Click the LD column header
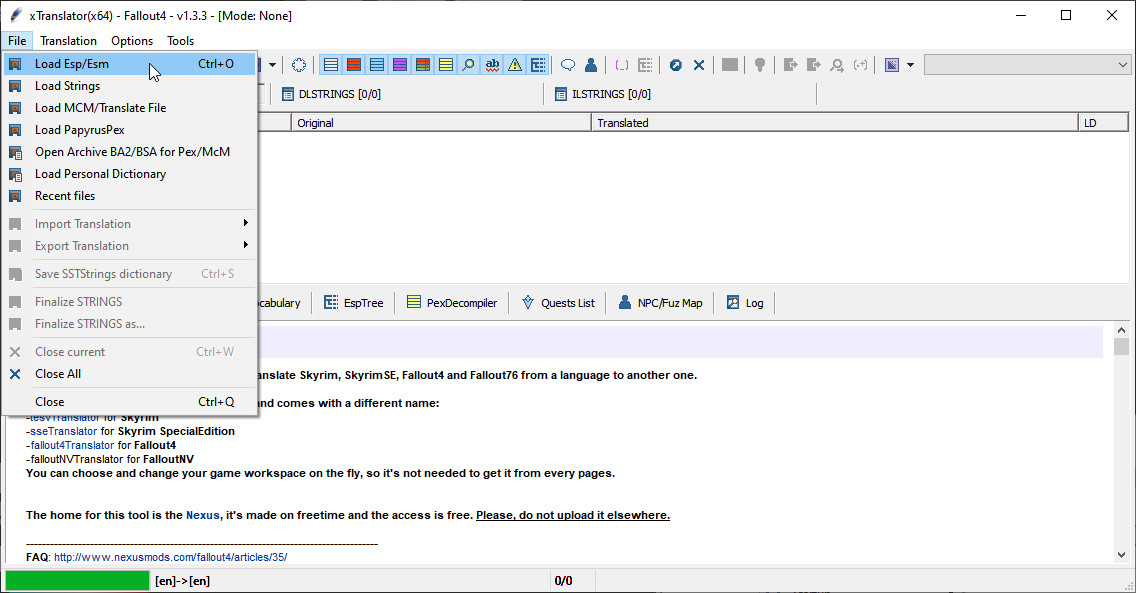The image size is (1136, 593). coord(1103,123)
